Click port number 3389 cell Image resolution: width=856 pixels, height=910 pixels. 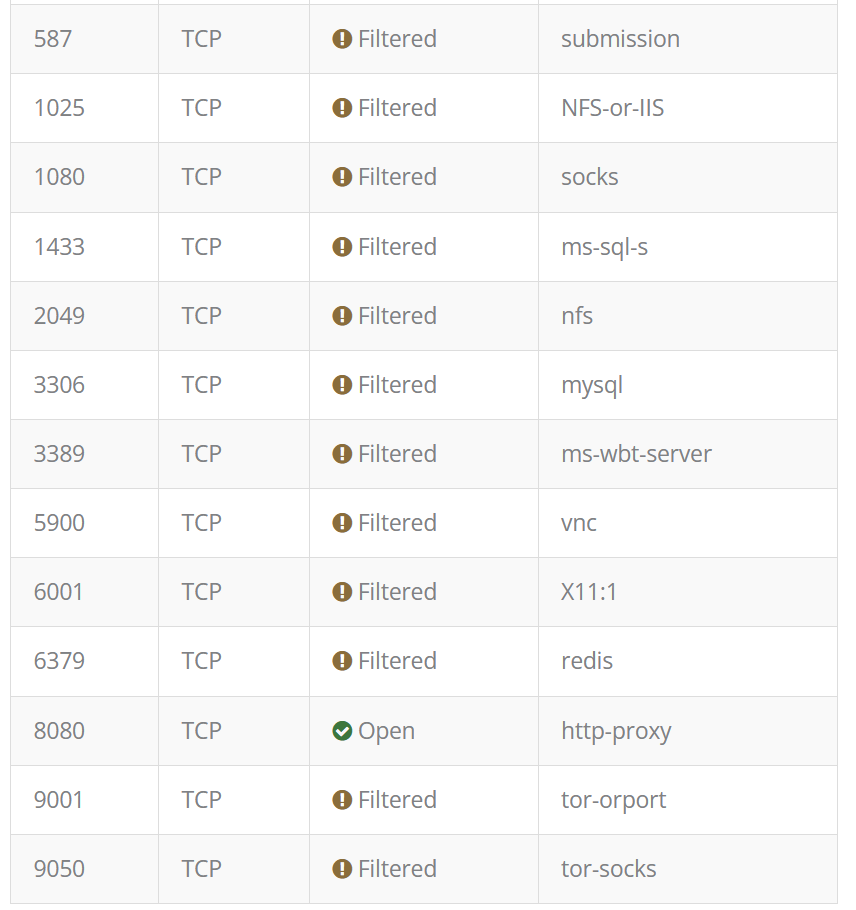59,454
